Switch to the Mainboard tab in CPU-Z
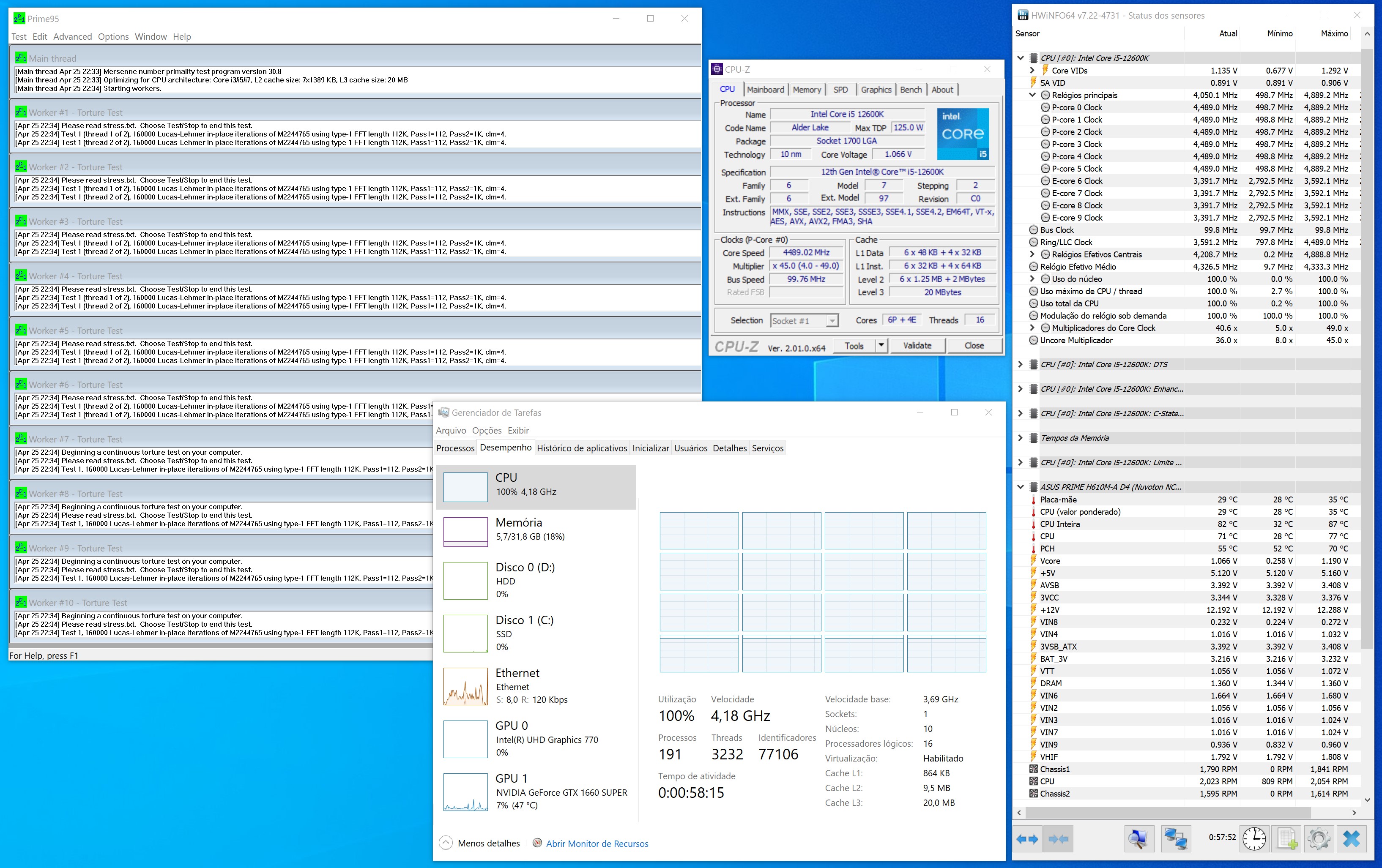1382x868 pixels. point(765,90)
